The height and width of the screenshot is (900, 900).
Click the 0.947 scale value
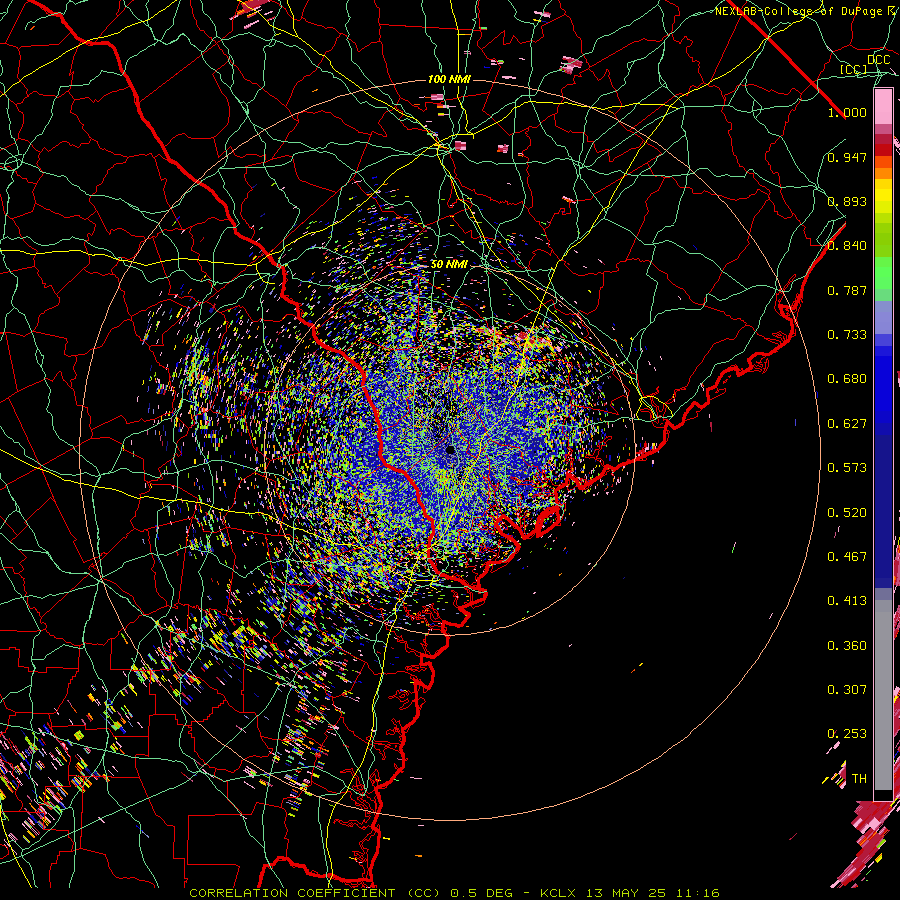point(847,157)
